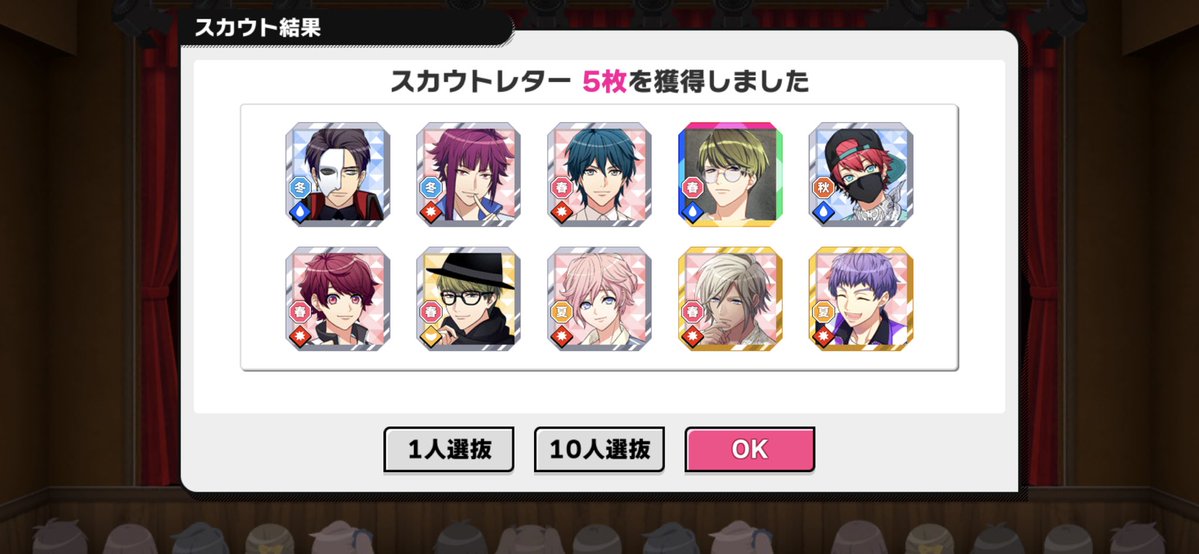Open the gold-framed silver-haired character card
This screenshot has width=1199, height=554.
[x=730, y=298]
